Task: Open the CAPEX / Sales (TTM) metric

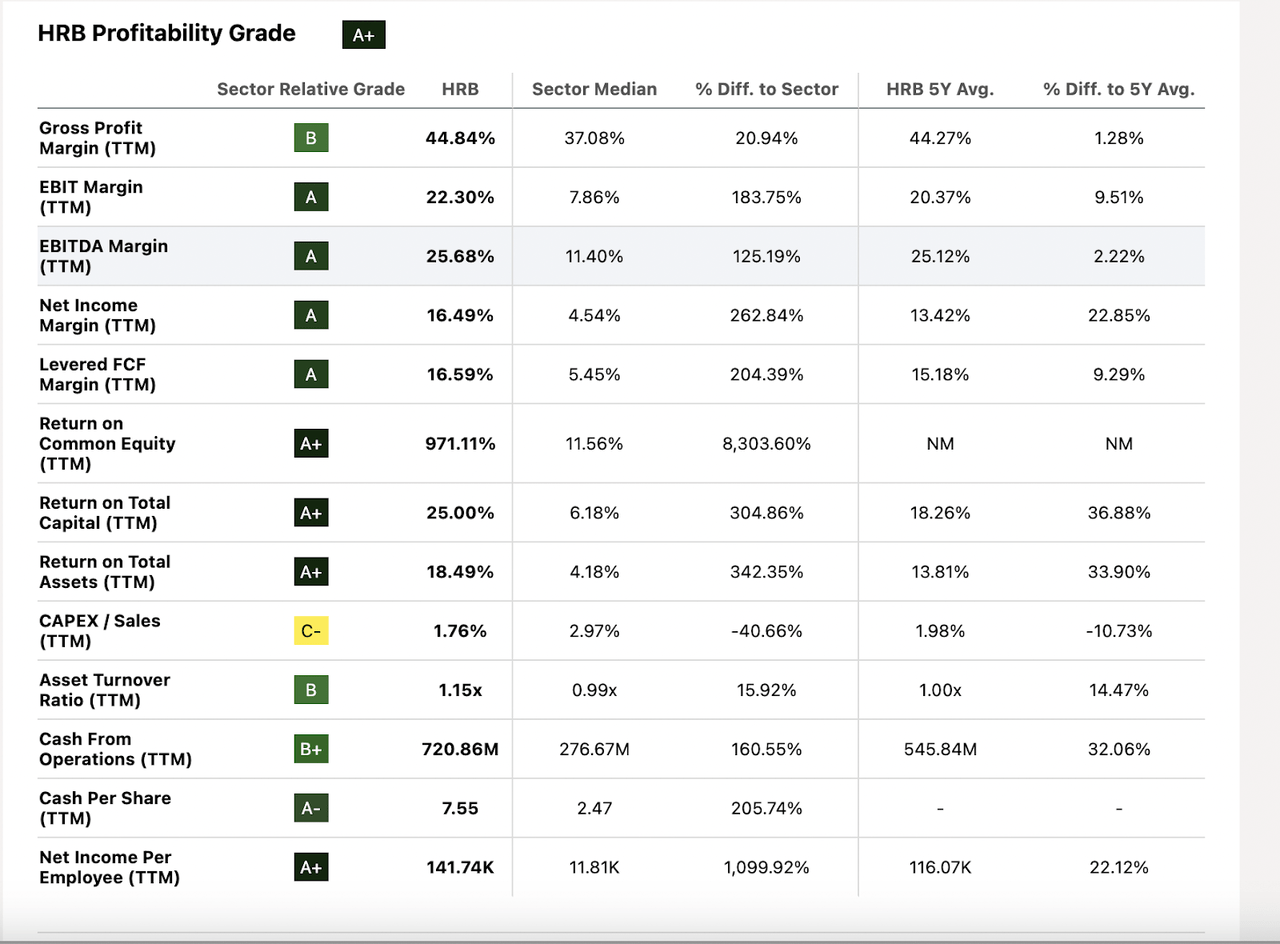Action: pos(100,630)
